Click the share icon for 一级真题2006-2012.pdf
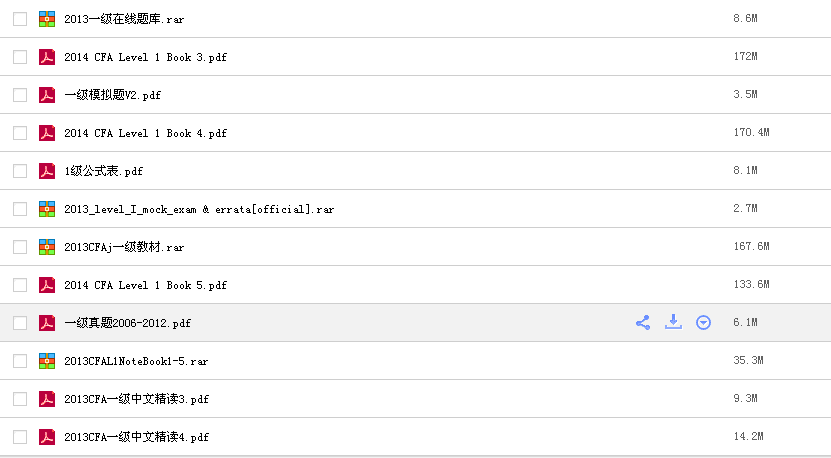 point(643,323)
